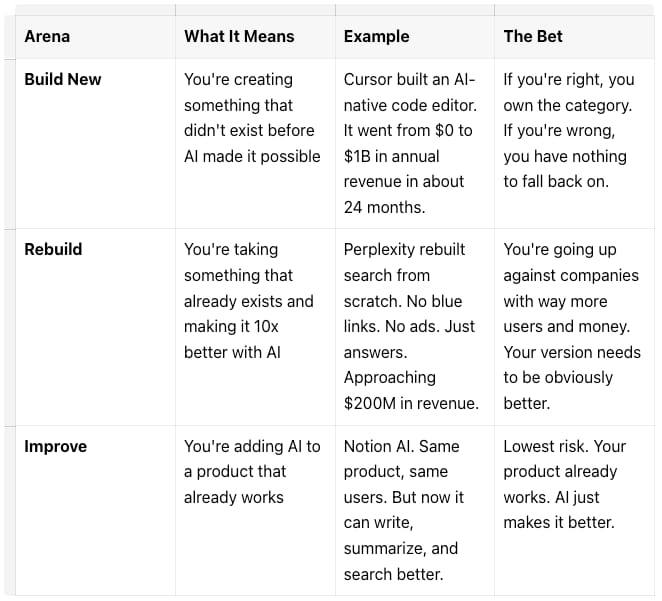Viewport: 662px width, 601px height.
Task: Click the cell about creating something new
Action: click(x=251, y=118)
